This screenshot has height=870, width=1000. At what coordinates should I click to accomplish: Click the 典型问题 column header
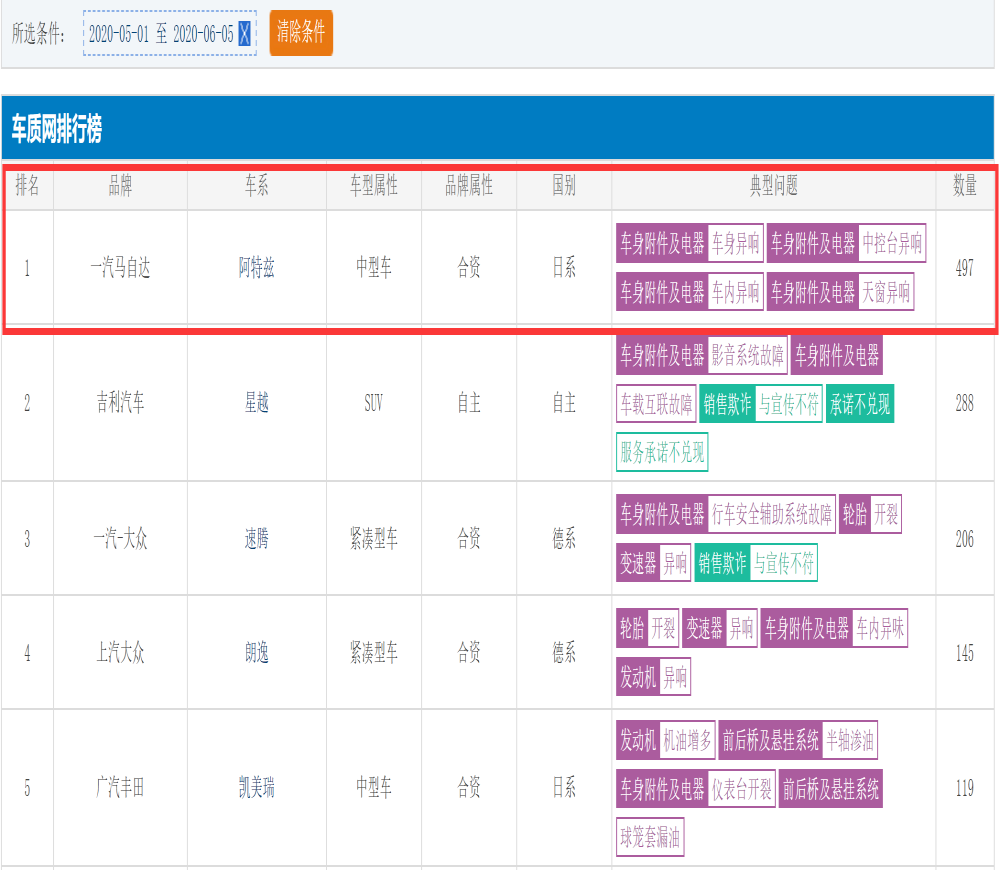[x=774, y=186]
